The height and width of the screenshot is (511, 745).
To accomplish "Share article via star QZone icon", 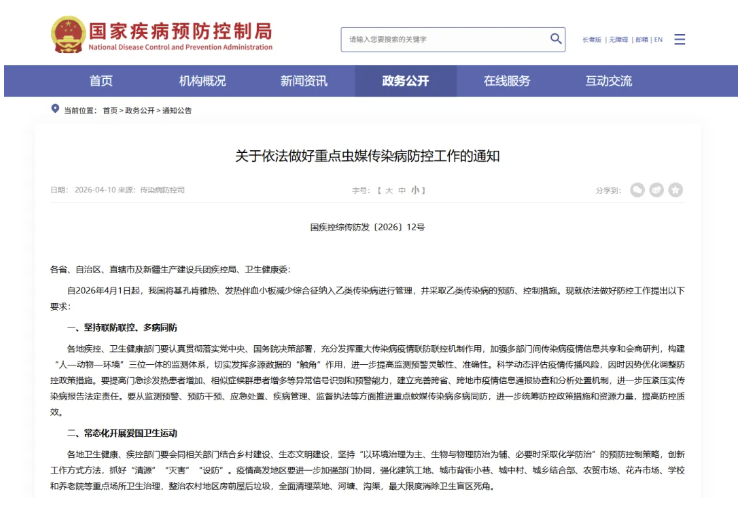I will (x=676, y=190).
